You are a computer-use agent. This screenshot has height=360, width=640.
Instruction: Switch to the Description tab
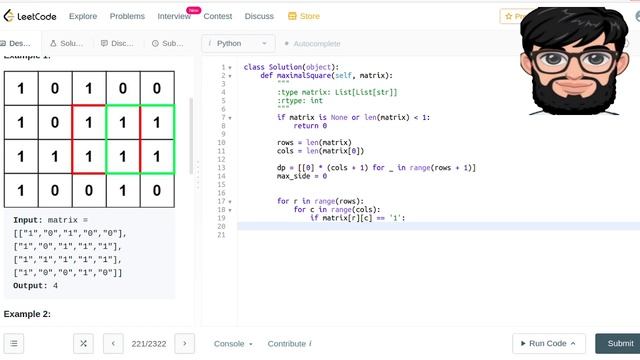pos(16,43)
